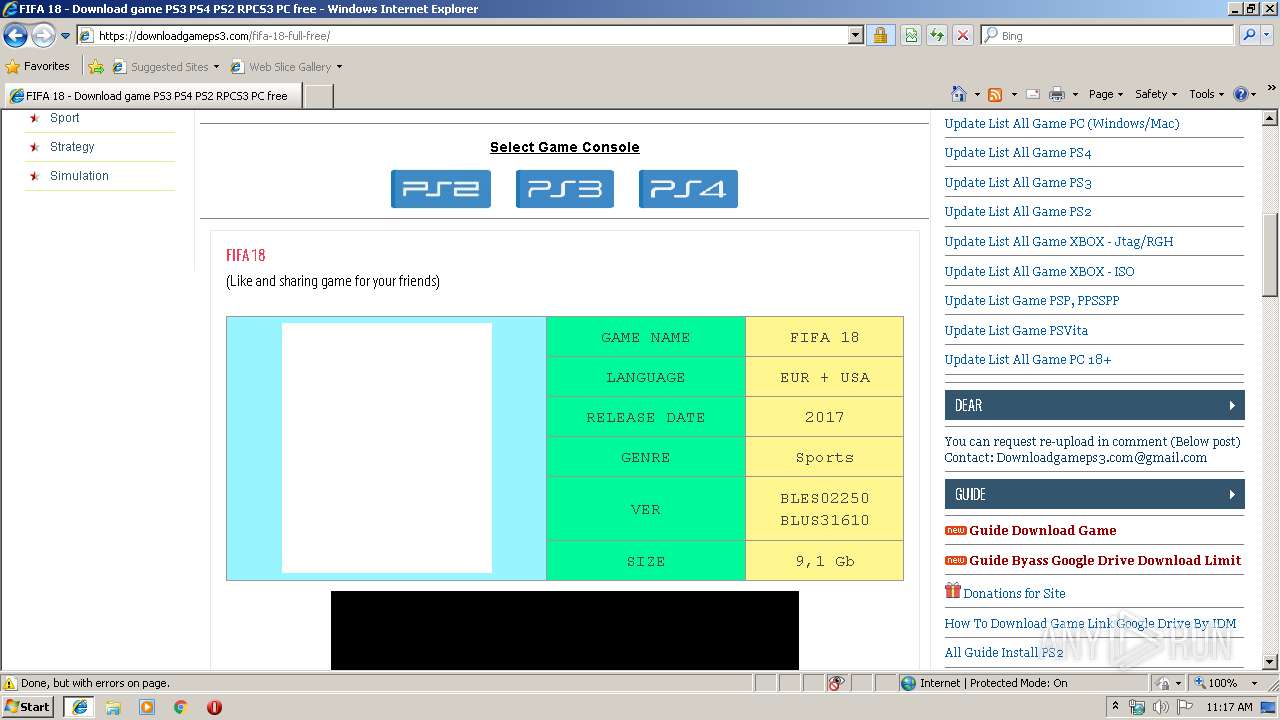Select the PS2 console button
Screen dimensions: 1280x720
(x=441, y=189)
